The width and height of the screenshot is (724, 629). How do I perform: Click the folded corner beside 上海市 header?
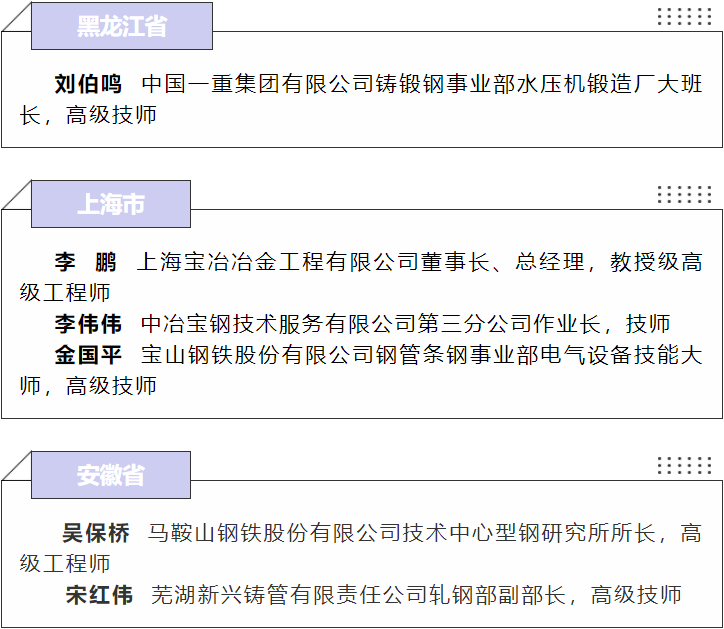(x=17, y=197)
